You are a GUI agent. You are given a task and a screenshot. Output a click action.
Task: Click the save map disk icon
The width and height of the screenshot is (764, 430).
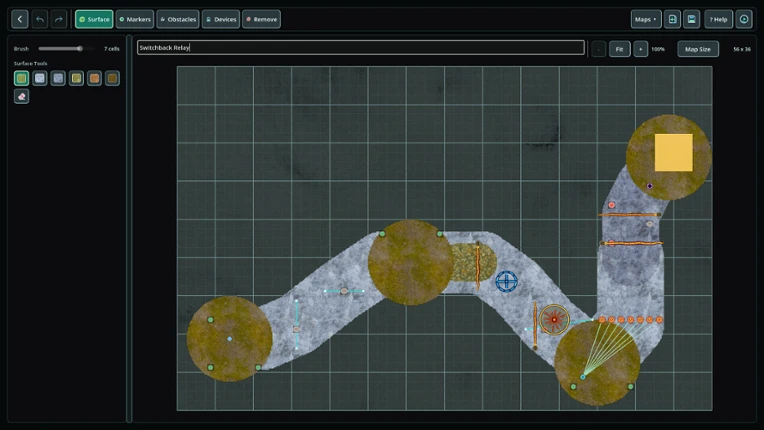[691, 19]
